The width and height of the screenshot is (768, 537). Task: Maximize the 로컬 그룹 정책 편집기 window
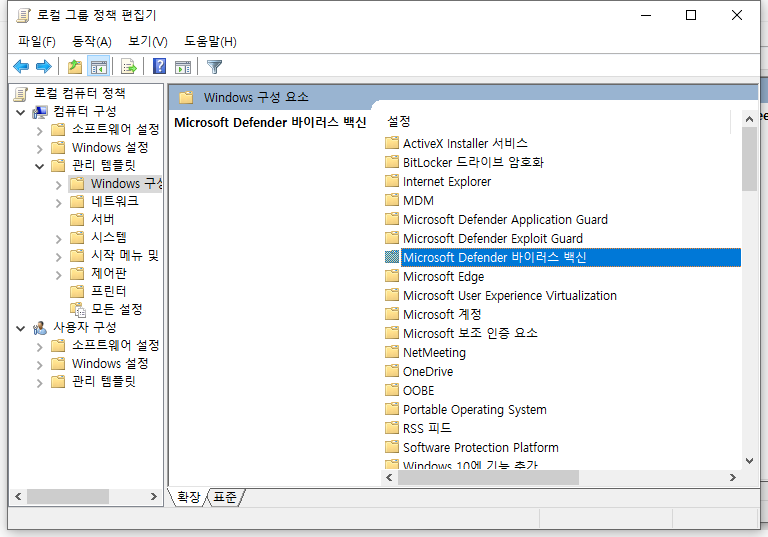tap(691, 15)
